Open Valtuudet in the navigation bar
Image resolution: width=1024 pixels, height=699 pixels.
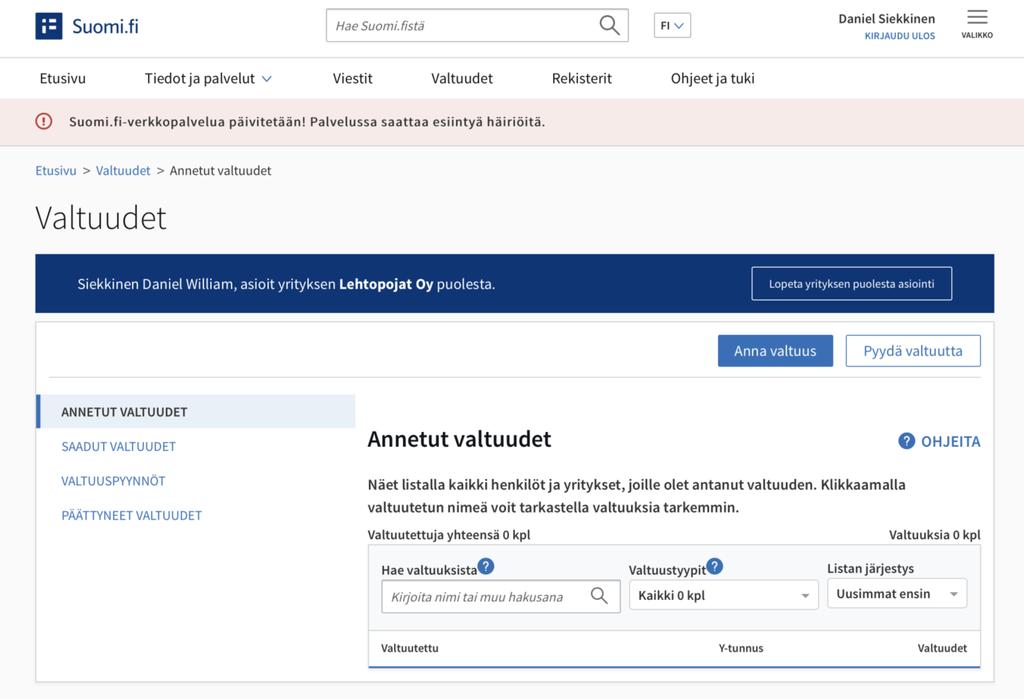click(462, 78)
